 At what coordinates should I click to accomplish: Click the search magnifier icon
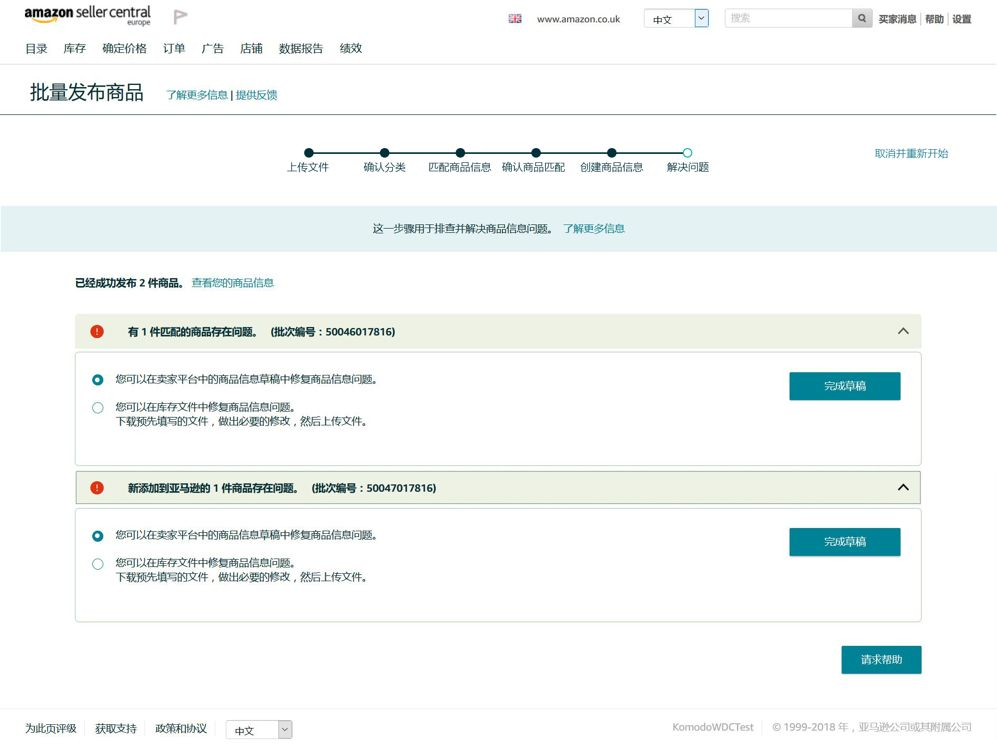point(861,18)
